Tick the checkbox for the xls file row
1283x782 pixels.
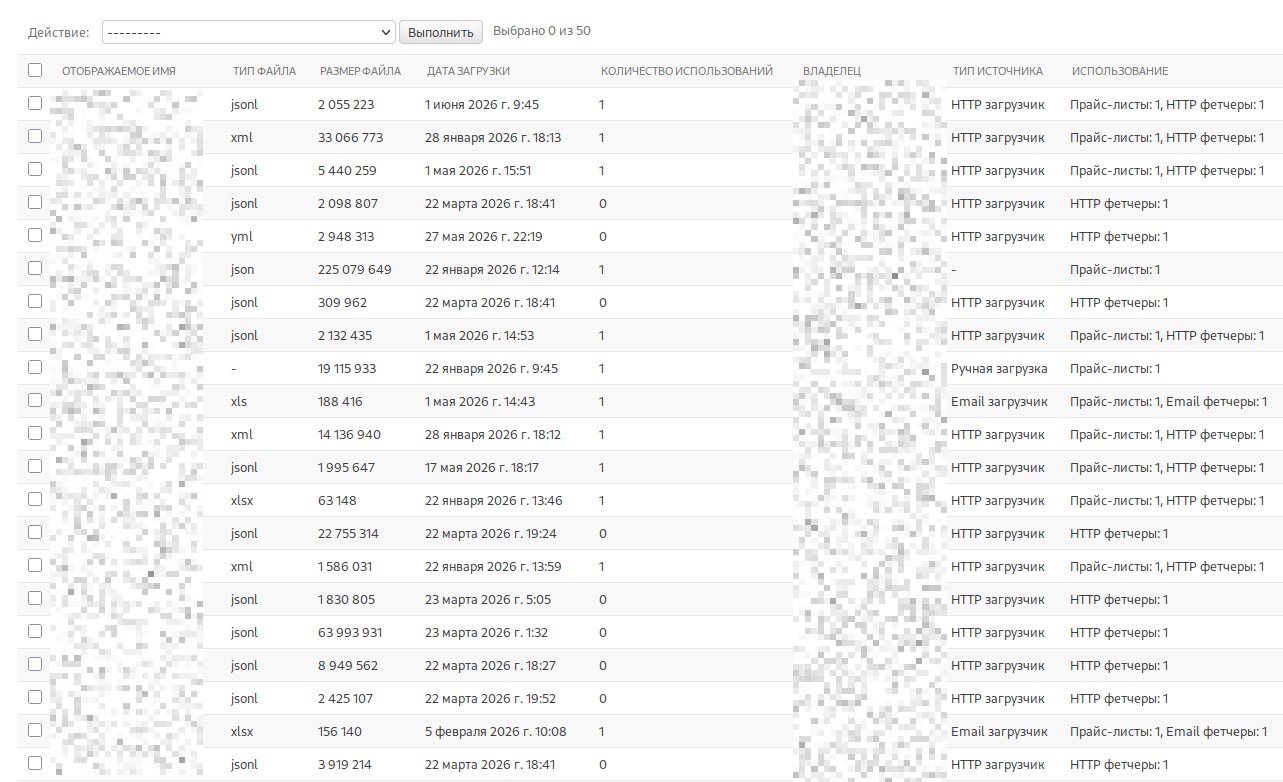tap(35, 400)
